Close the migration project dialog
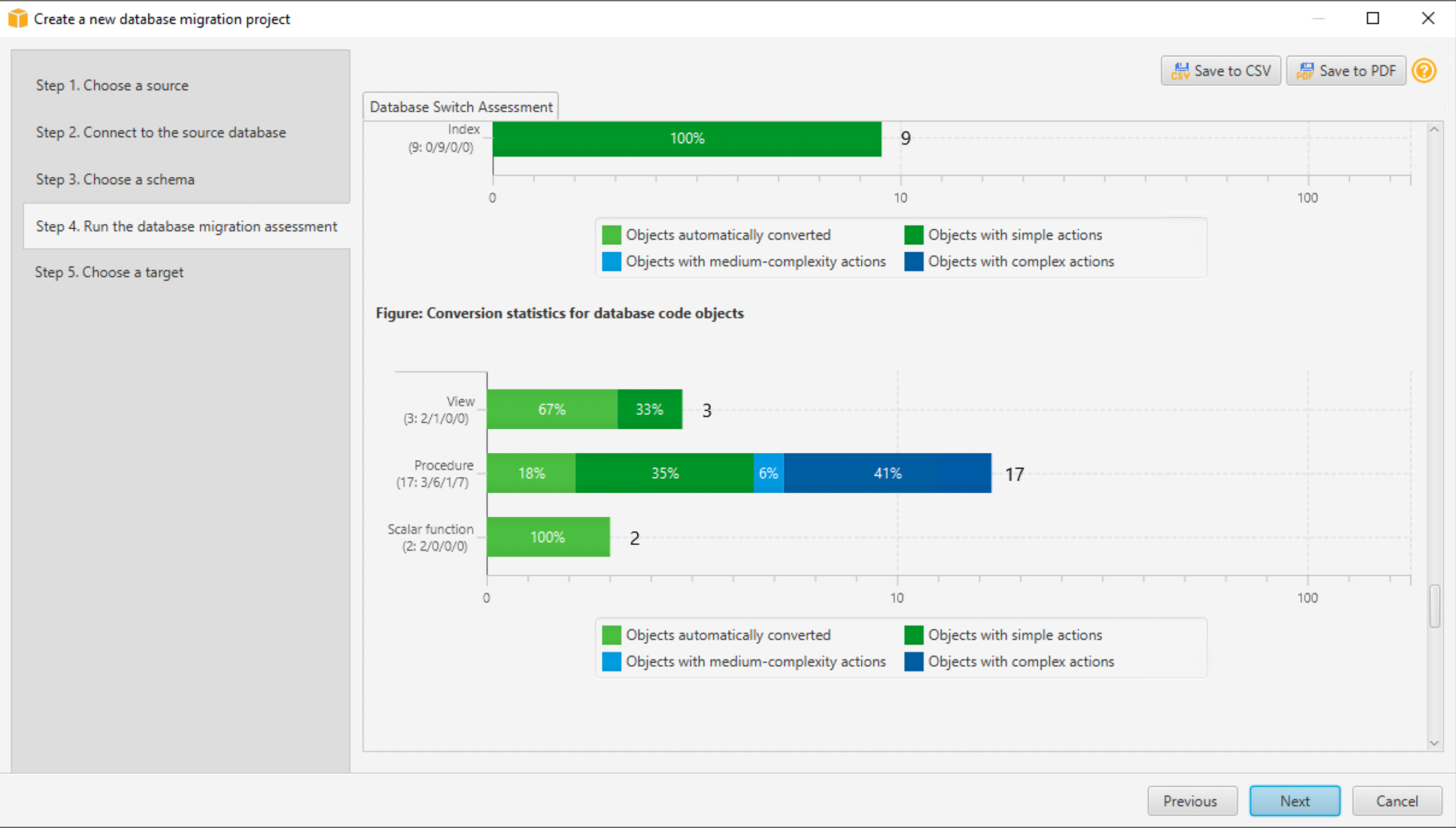 [x=1428, y=18]
